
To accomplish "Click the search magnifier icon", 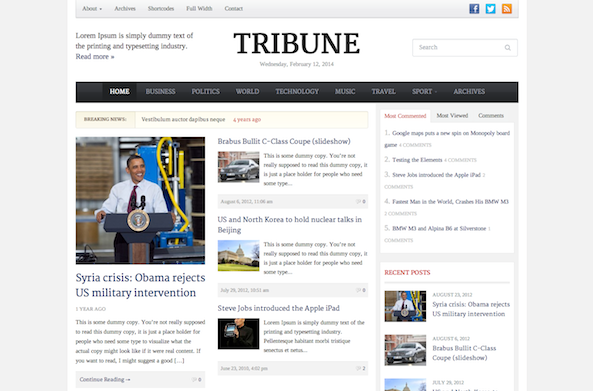I will click(508, 48).
